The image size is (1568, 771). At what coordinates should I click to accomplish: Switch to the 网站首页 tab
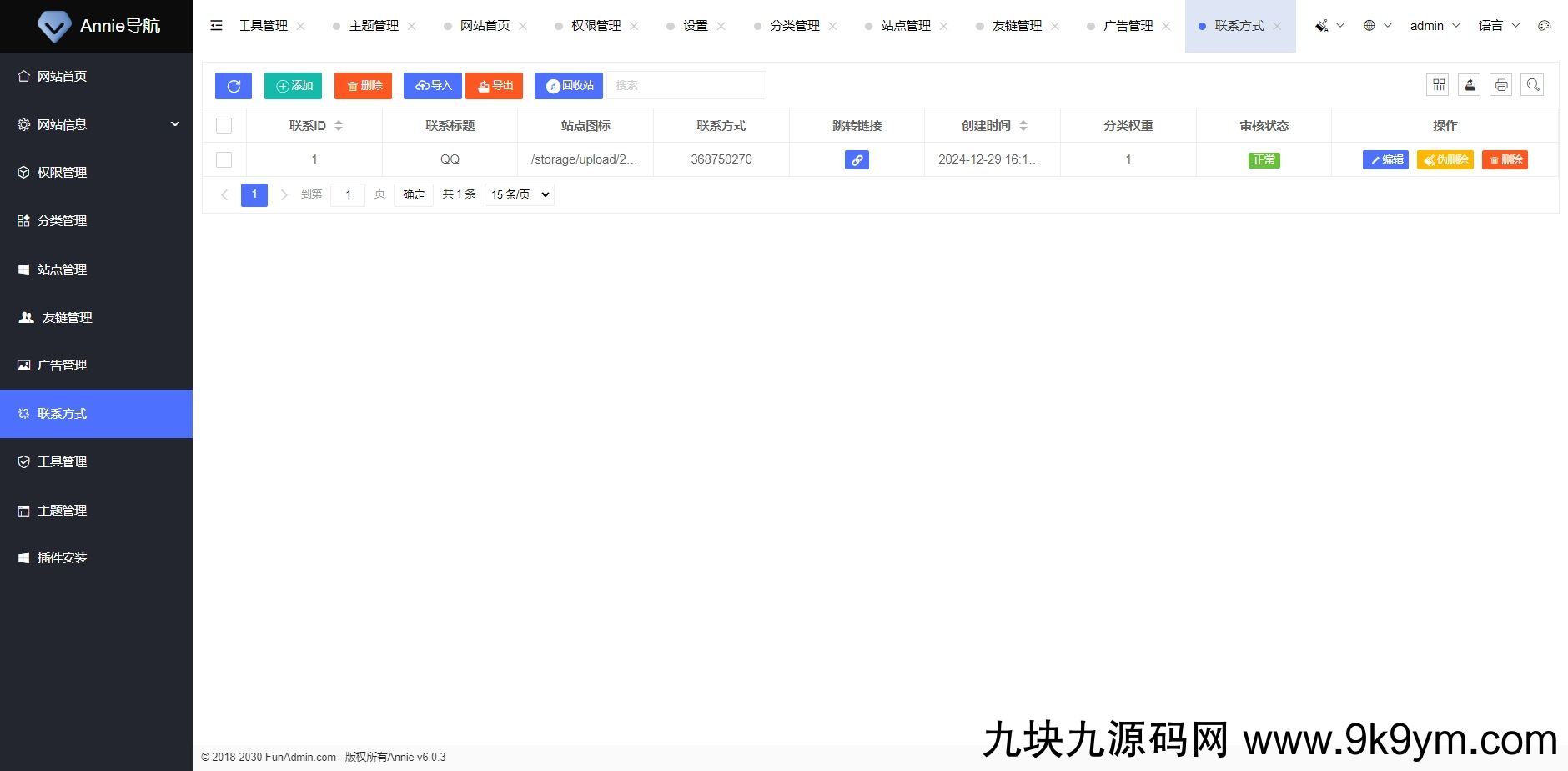tap(485, 26)
